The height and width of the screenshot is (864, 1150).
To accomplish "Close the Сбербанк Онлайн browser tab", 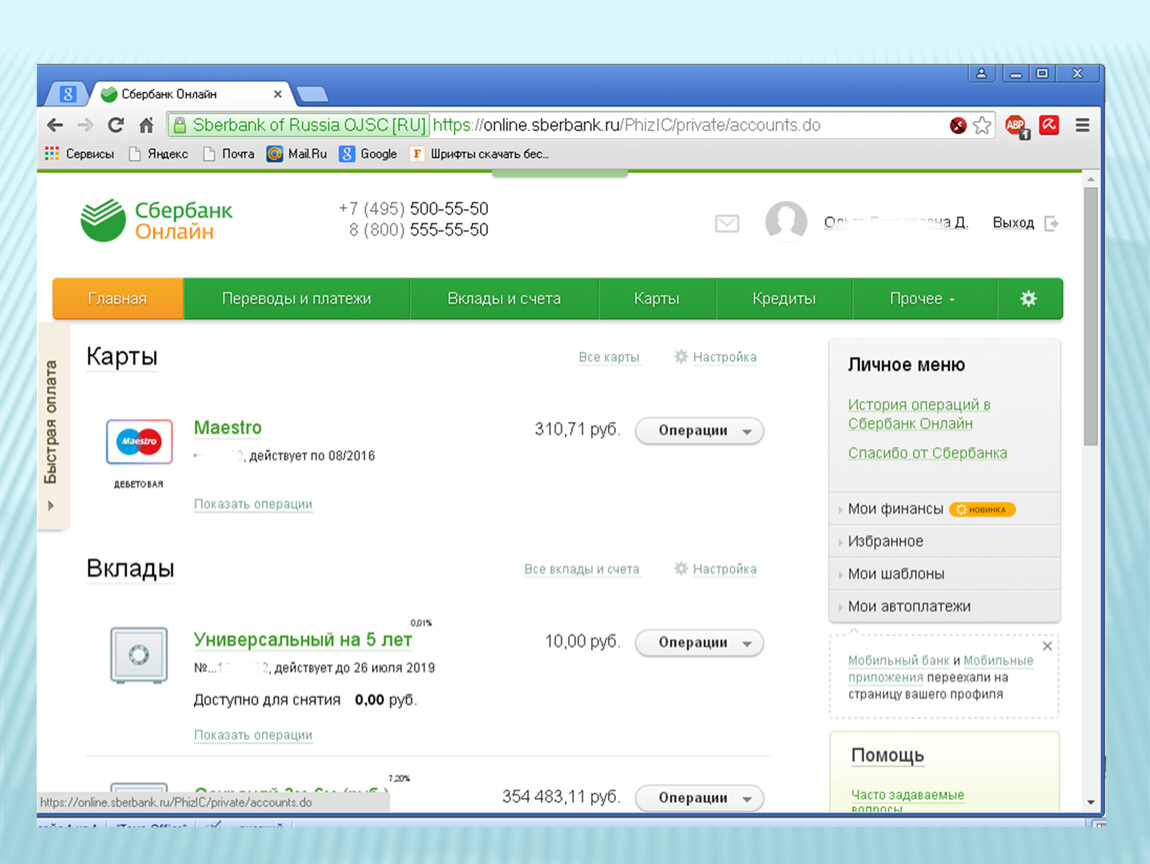I will [277, 94].
